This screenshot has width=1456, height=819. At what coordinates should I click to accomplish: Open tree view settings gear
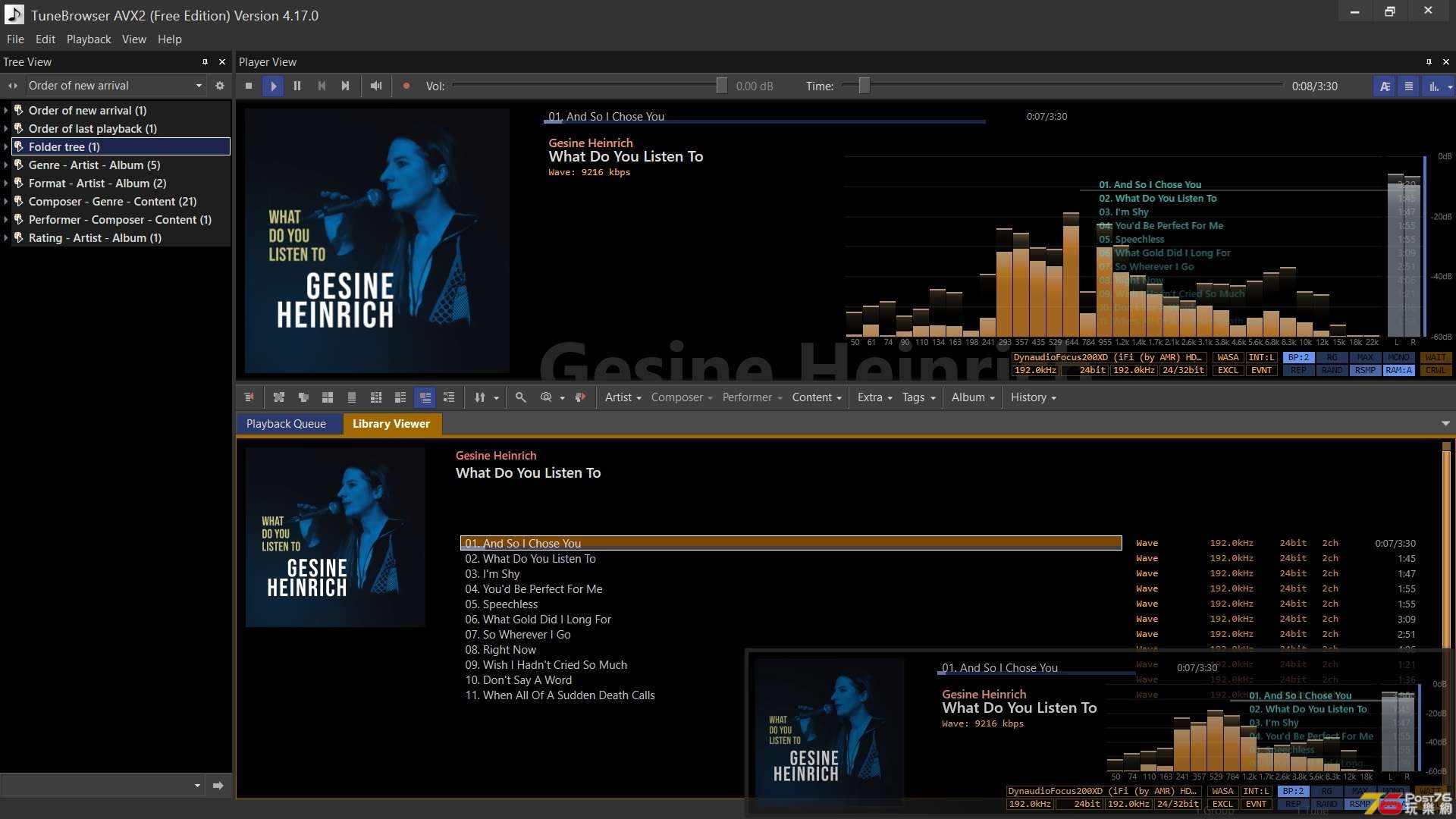point(220,86)
